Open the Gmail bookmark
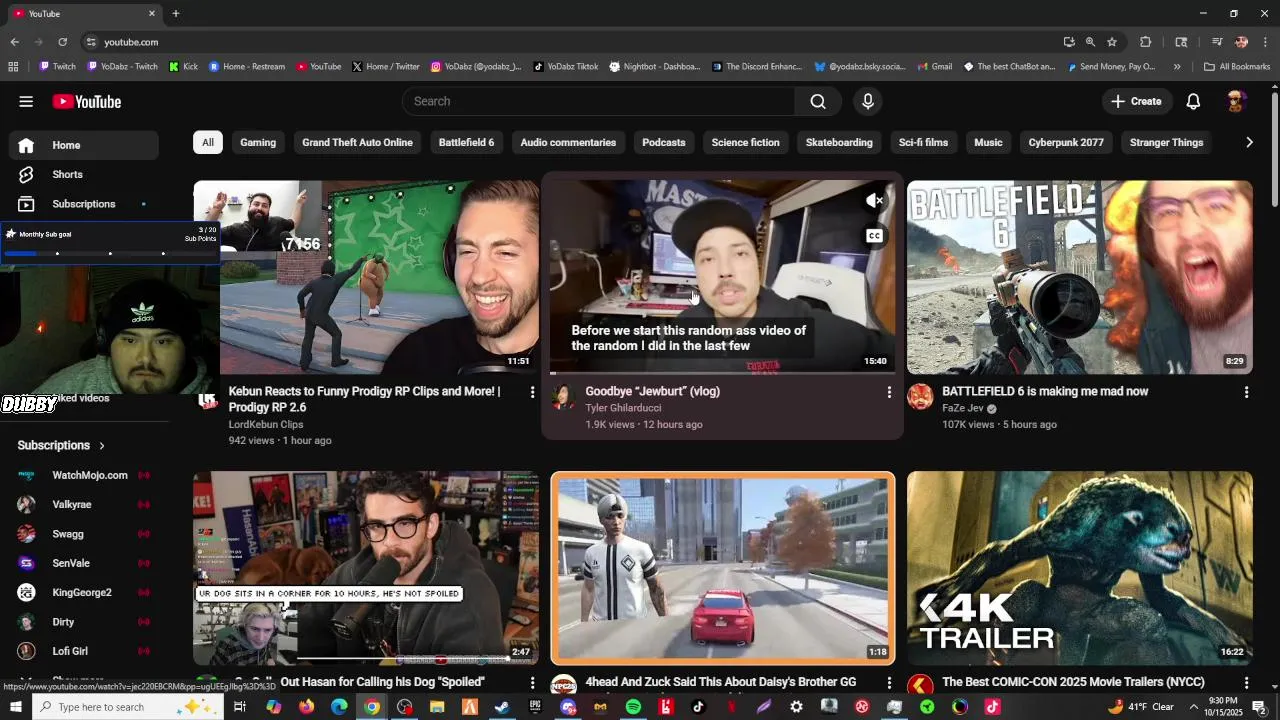 coord(934,67)
